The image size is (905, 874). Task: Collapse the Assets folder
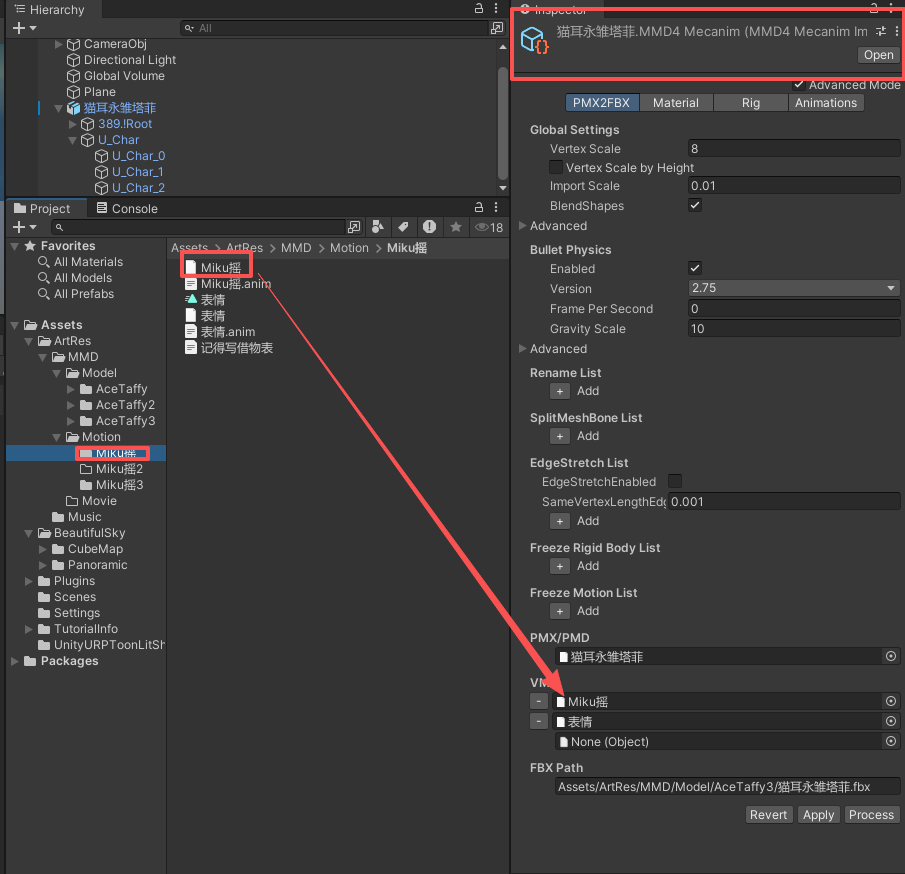click(x=14, y=325)
